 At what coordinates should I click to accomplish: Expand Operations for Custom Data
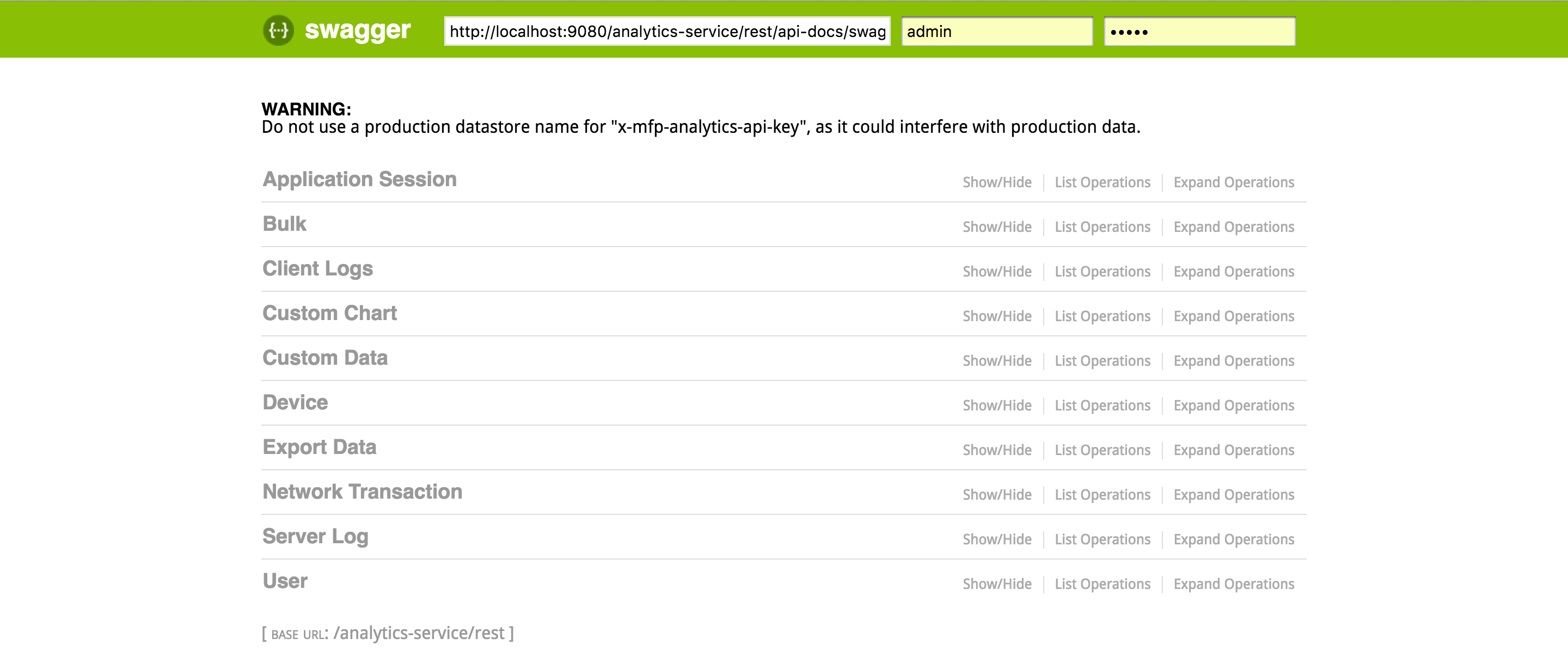[1233, 361]
